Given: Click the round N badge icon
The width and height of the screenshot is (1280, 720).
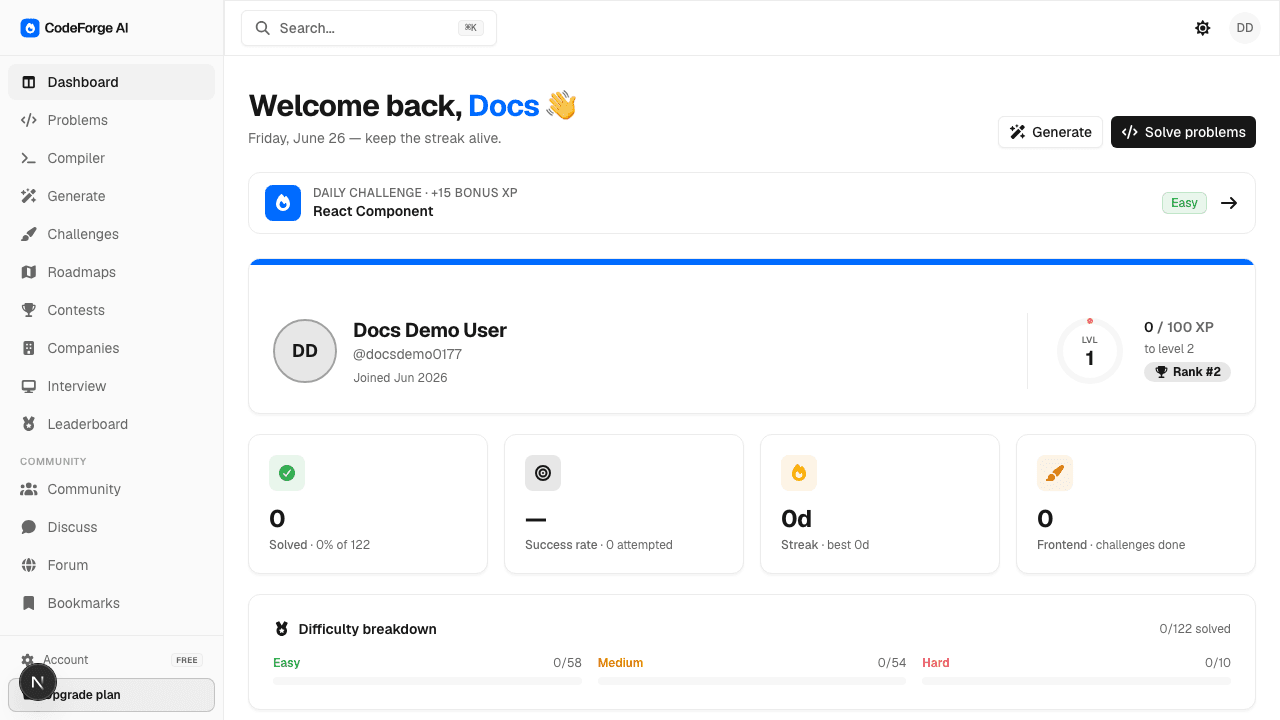Looking at the screenshot, I should click(38, 682).
